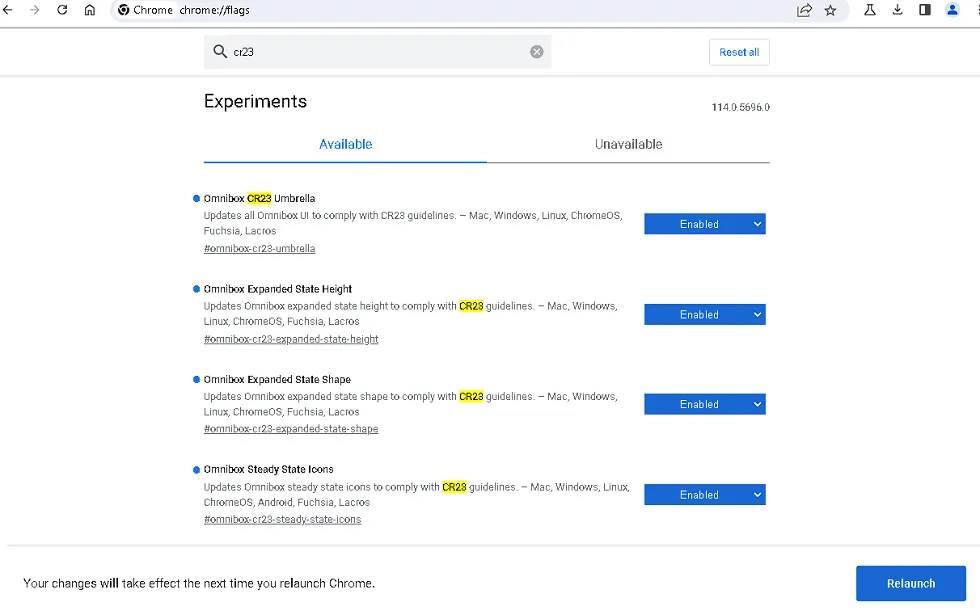The height and width of the screenshot is (615, 980).
Task: Open Omnibox Expanded State Shape dropdown
Action: pos(705,404)
